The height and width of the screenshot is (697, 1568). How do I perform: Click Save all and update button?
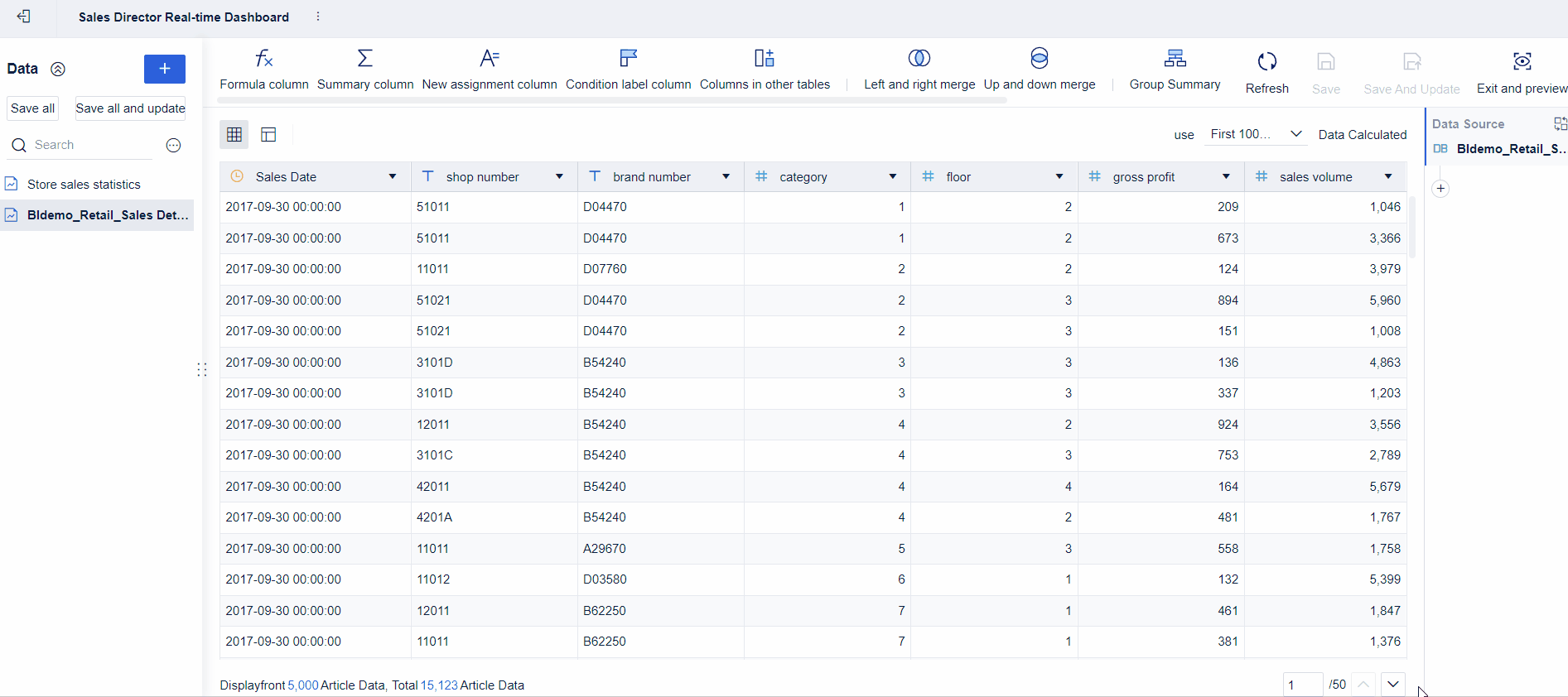[130, 108]
